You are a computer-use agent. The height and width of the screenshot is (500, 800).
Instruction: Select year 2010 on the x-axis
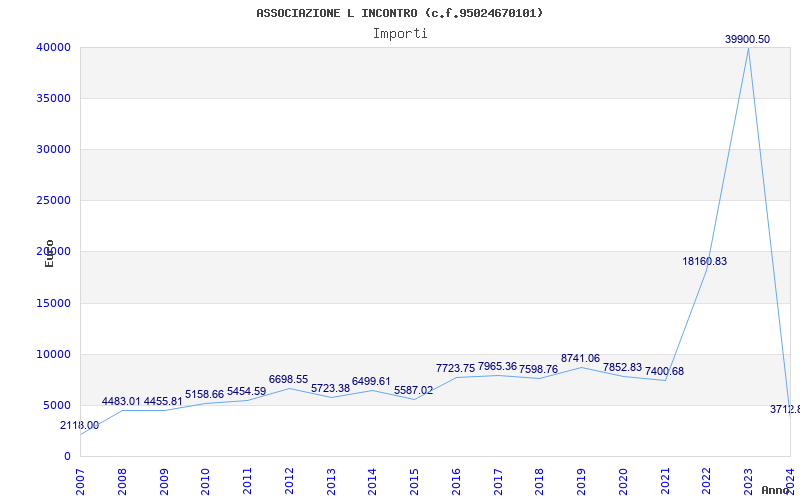pos(206,482)
